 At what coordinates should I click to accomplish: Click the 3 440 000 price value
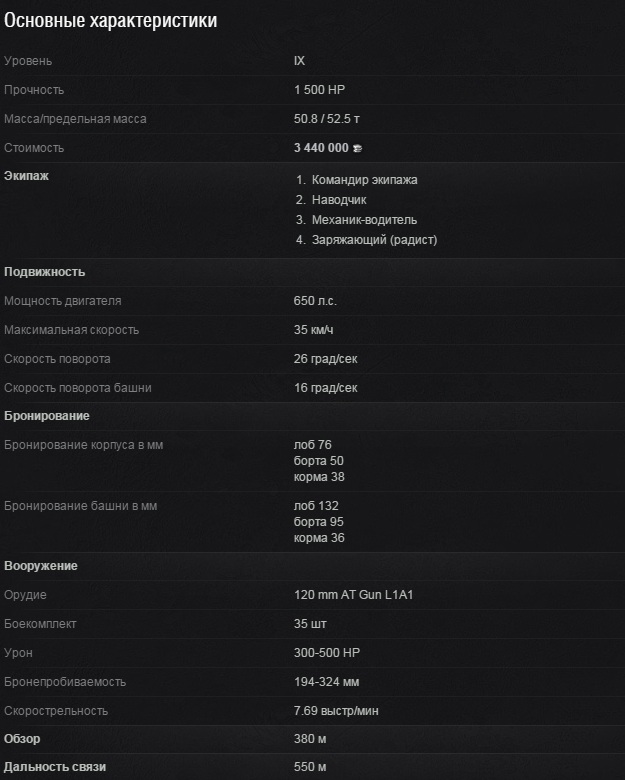click(321, 148)
